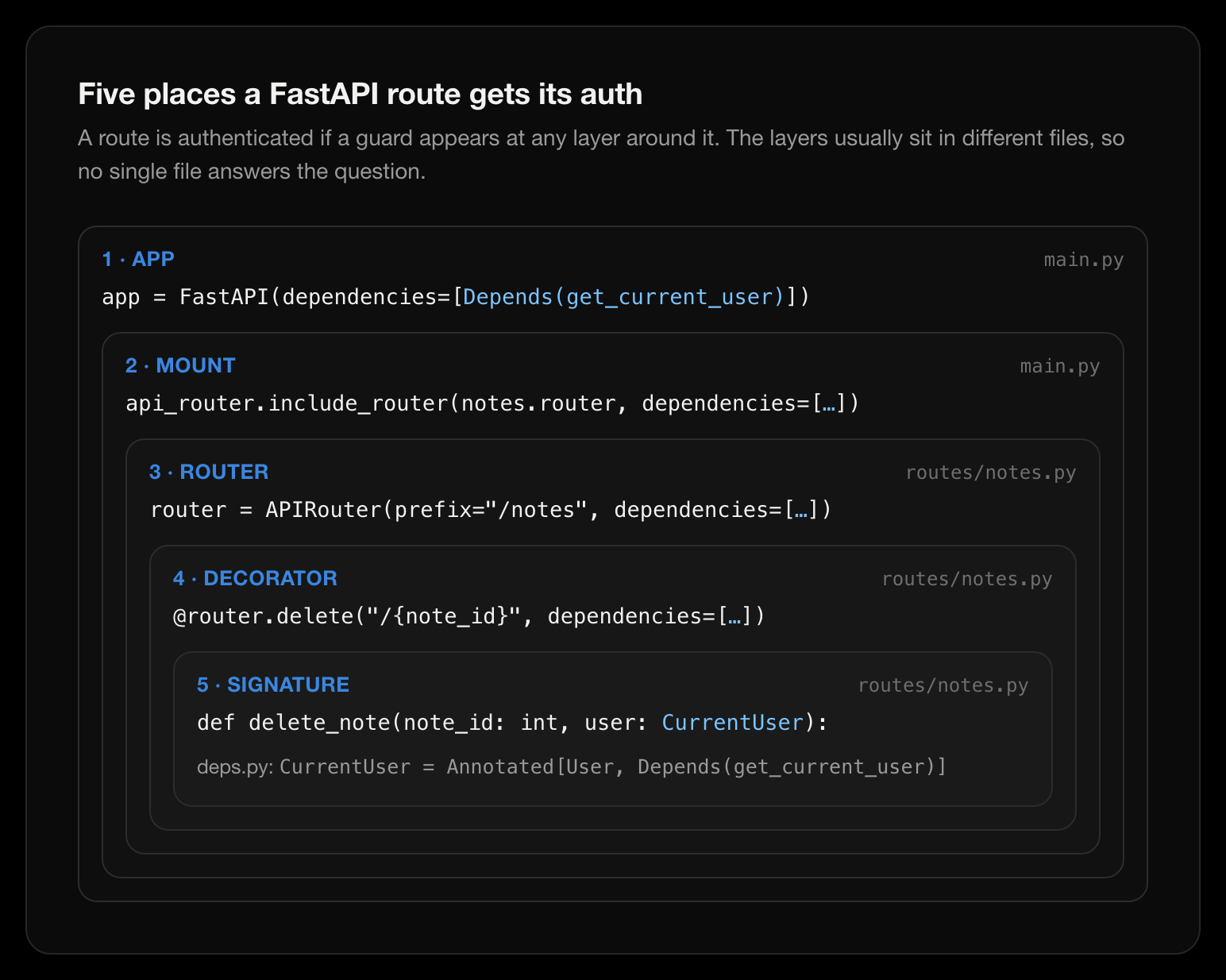The image size is (1226, 980).
Task: Click the highlighted 'CurrentUser' type in the signature
Action: pos(733,723)
